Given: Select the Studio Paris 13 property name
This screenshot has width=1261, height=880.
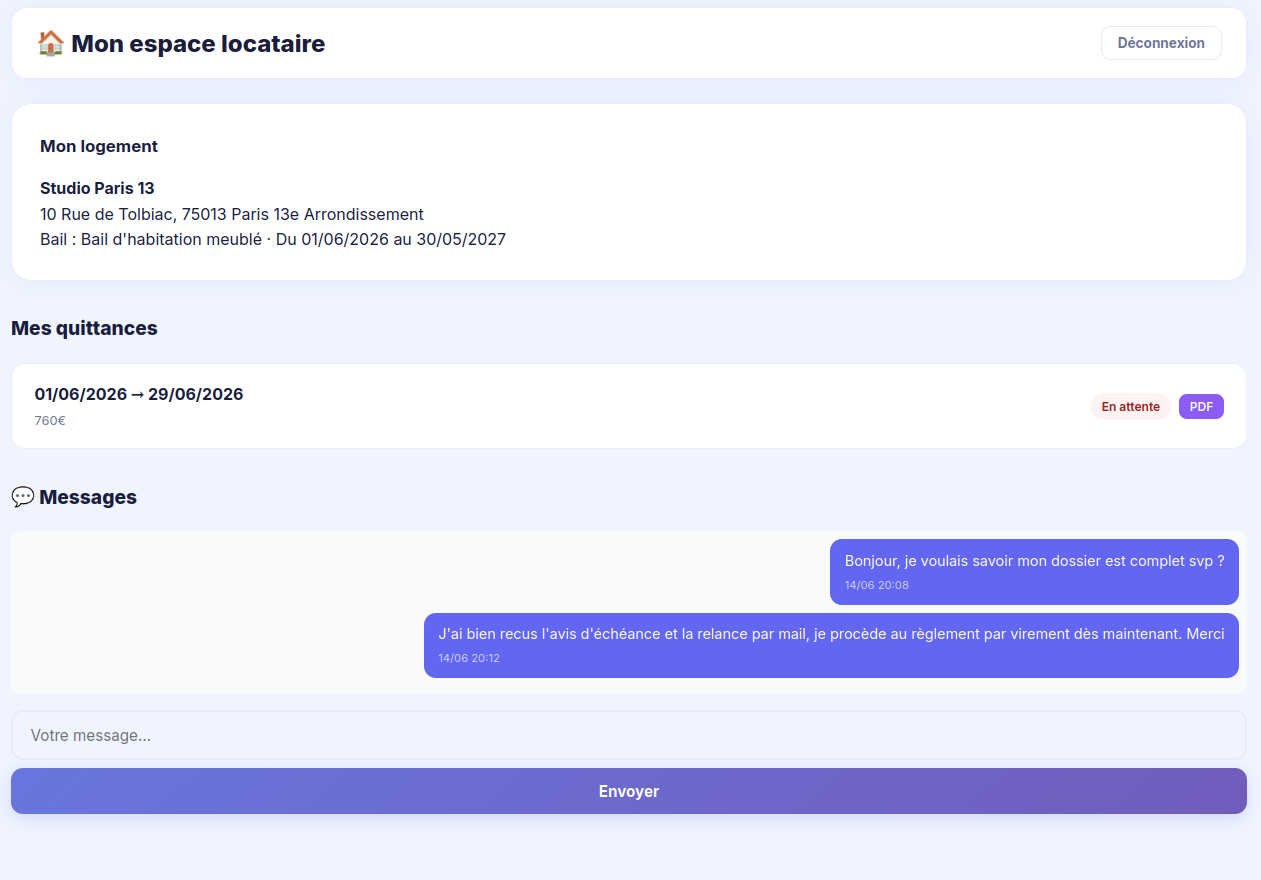Looking at the screenshot, I should [x=97, y=188].
